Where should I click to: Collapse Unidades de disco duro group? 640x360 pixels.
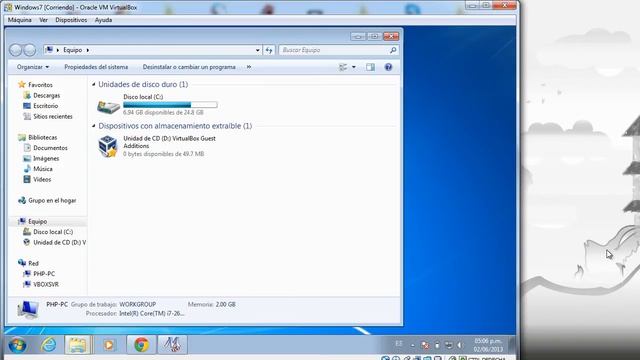point(94,84)
